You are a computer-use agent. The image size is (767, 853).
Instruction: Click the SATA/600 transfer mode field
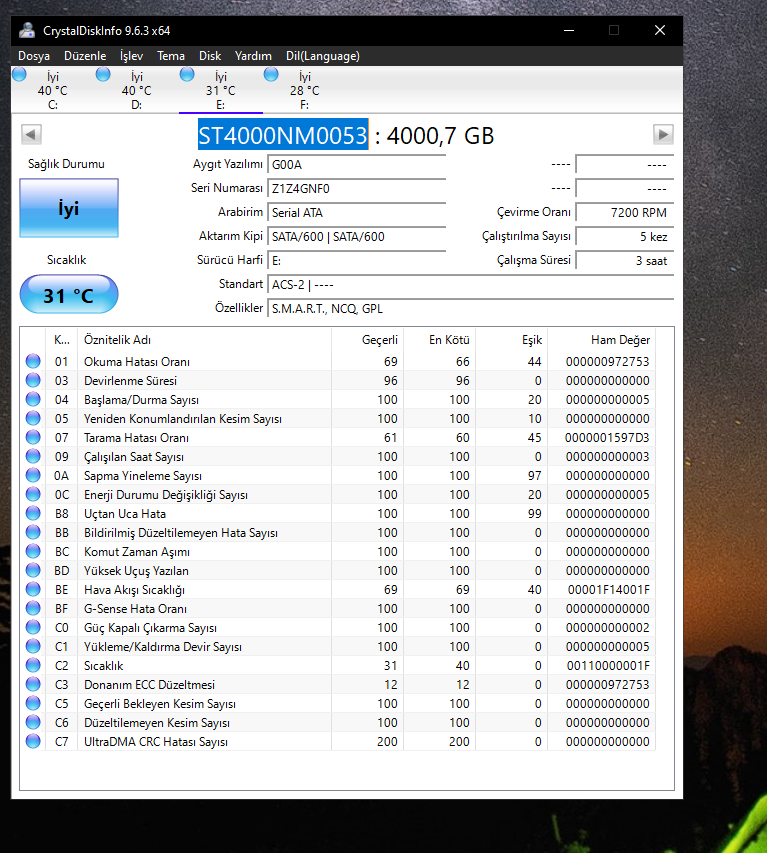click(357, 237)
